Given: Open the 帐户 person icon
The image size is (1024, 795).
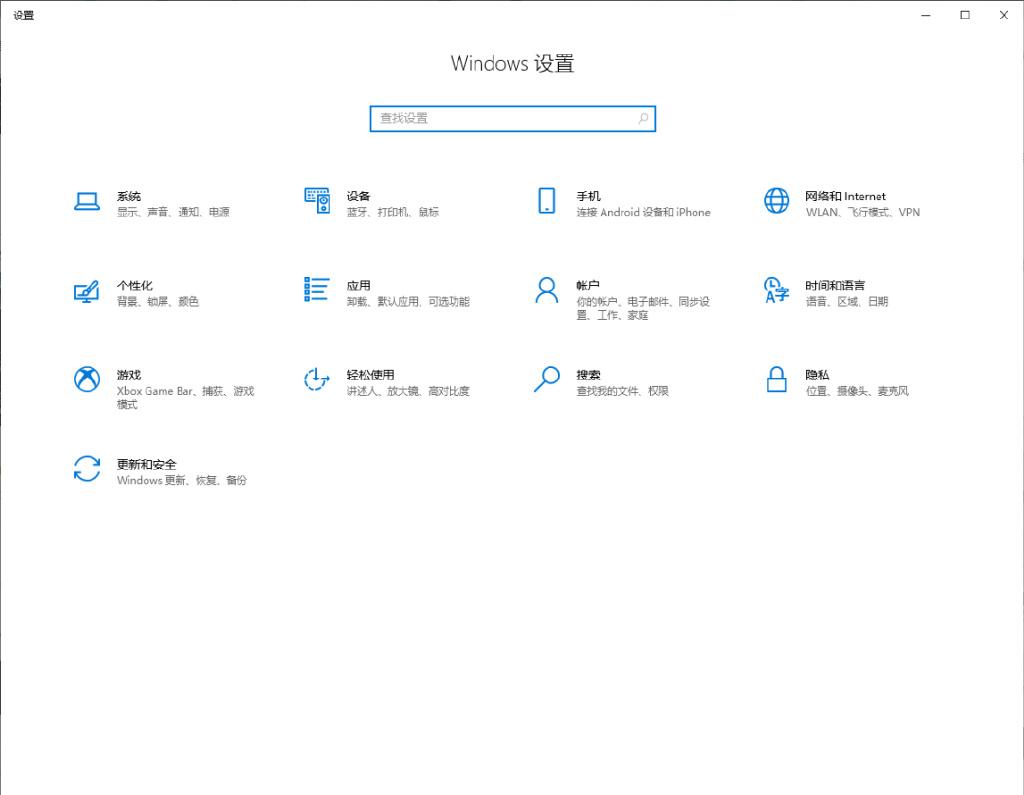Looking at the screenshot, I should [547, 290].
